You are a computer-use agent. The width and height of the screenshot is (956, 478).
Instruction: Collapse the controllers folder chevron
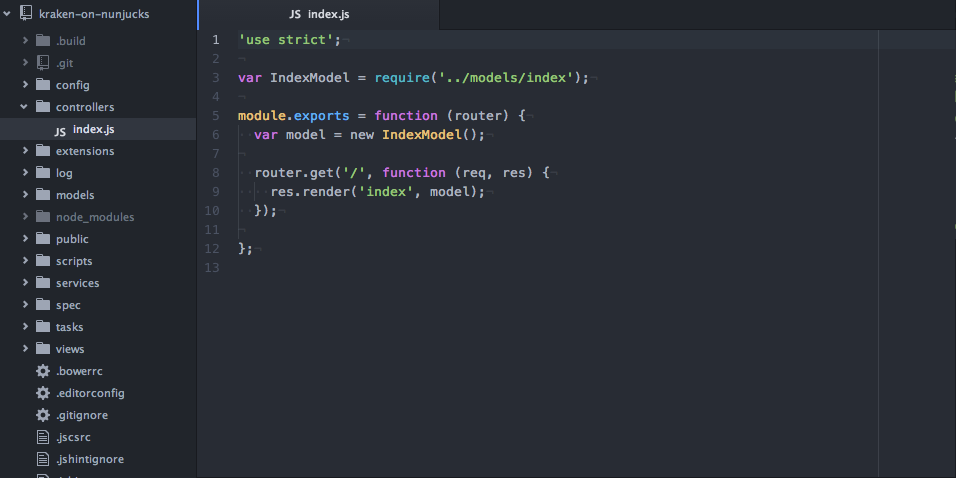click(x=24, y=107)
